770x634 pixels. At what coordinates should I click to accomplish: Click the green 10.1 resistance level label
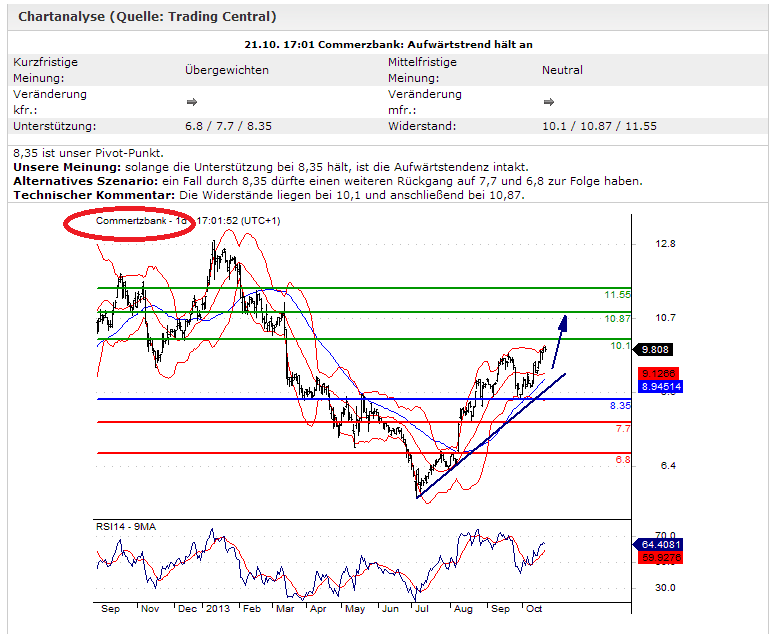620,346
